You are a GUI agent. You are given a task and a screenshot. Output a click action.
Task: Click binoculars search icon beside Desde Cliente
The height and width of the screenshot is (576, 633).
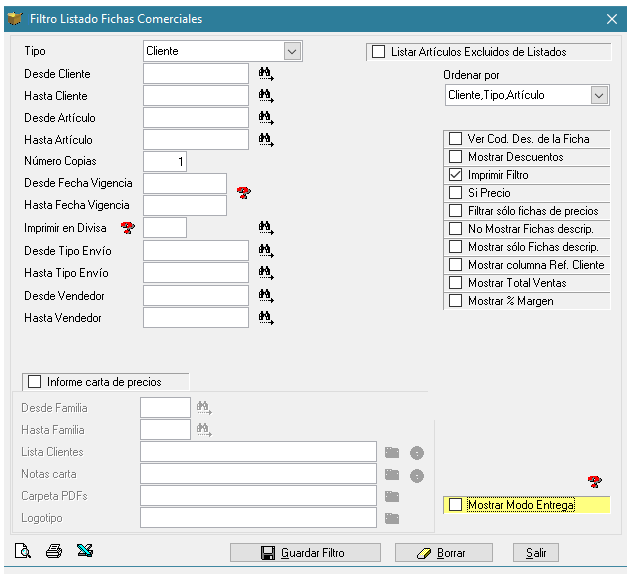point(266,74)
